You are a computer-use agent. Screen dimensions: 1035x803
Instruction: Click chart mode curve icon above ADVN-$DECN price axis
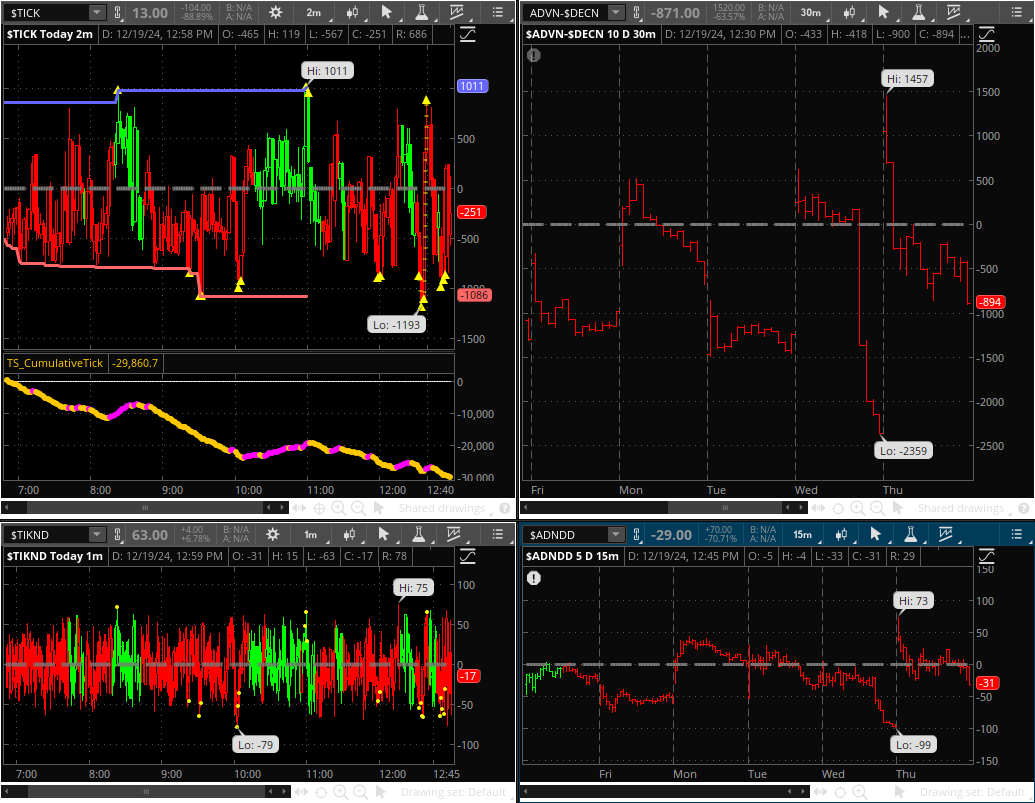tap(987, 34)
